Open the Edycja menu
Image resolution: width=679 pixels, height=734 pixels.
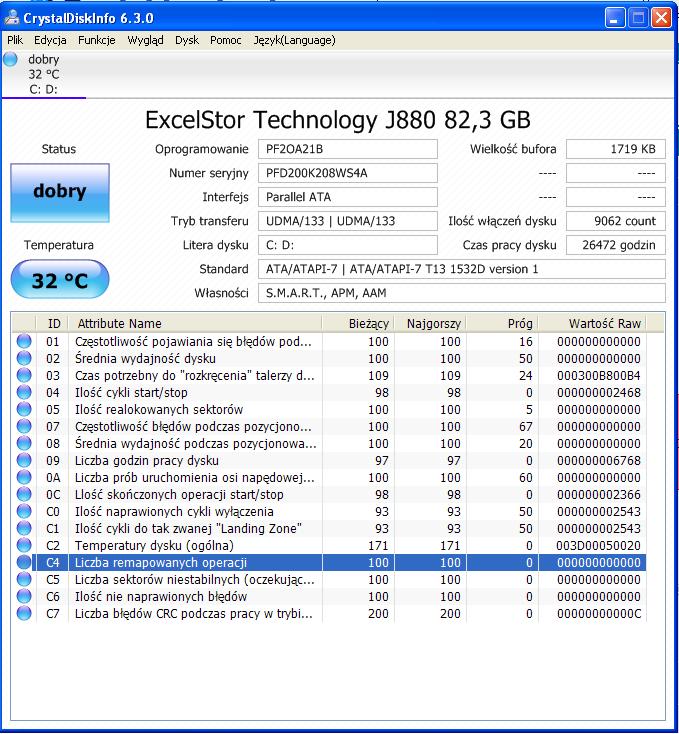(x=50, y=40)
